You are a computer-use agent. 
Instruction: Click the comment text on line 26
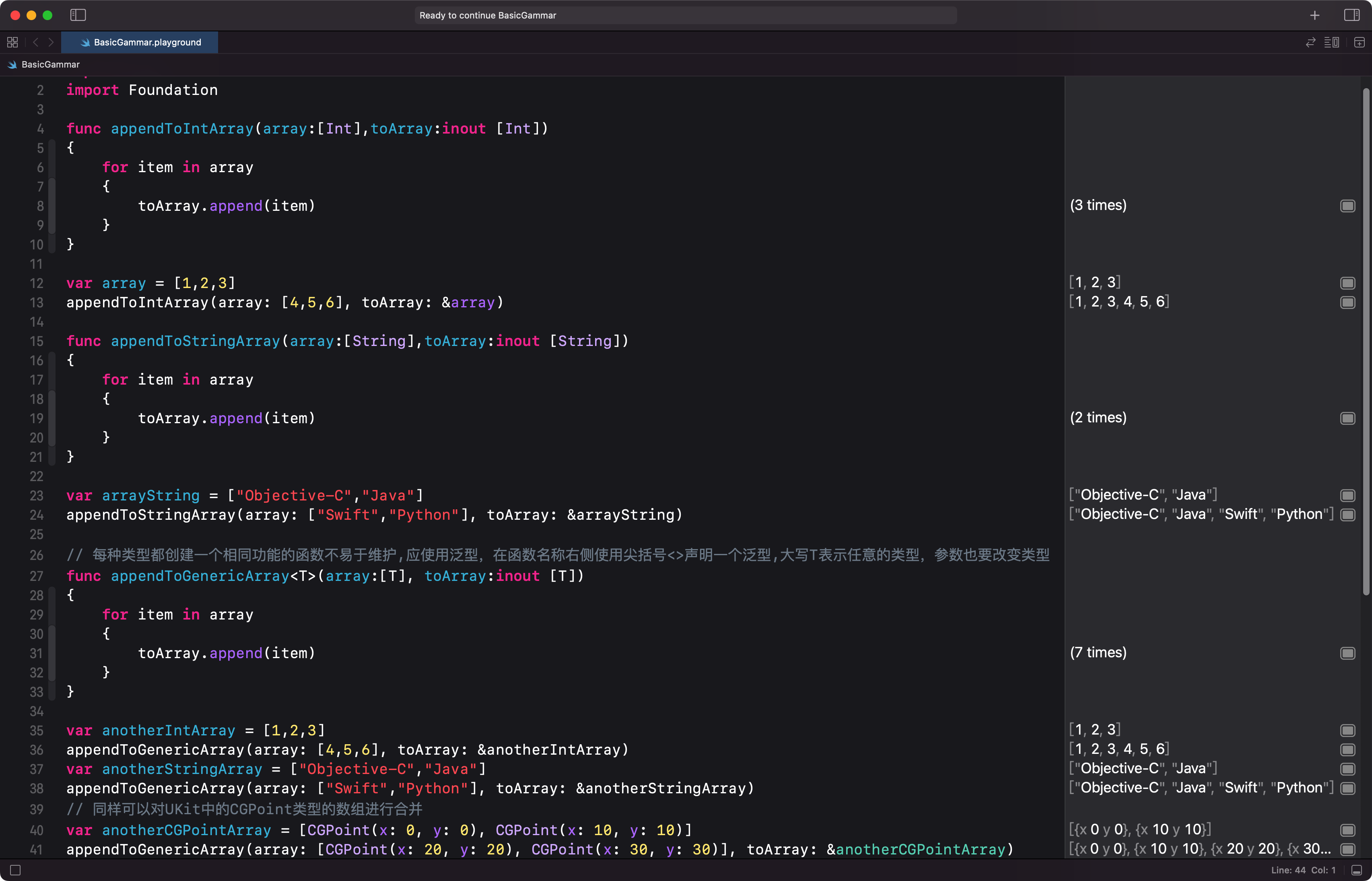558,555
